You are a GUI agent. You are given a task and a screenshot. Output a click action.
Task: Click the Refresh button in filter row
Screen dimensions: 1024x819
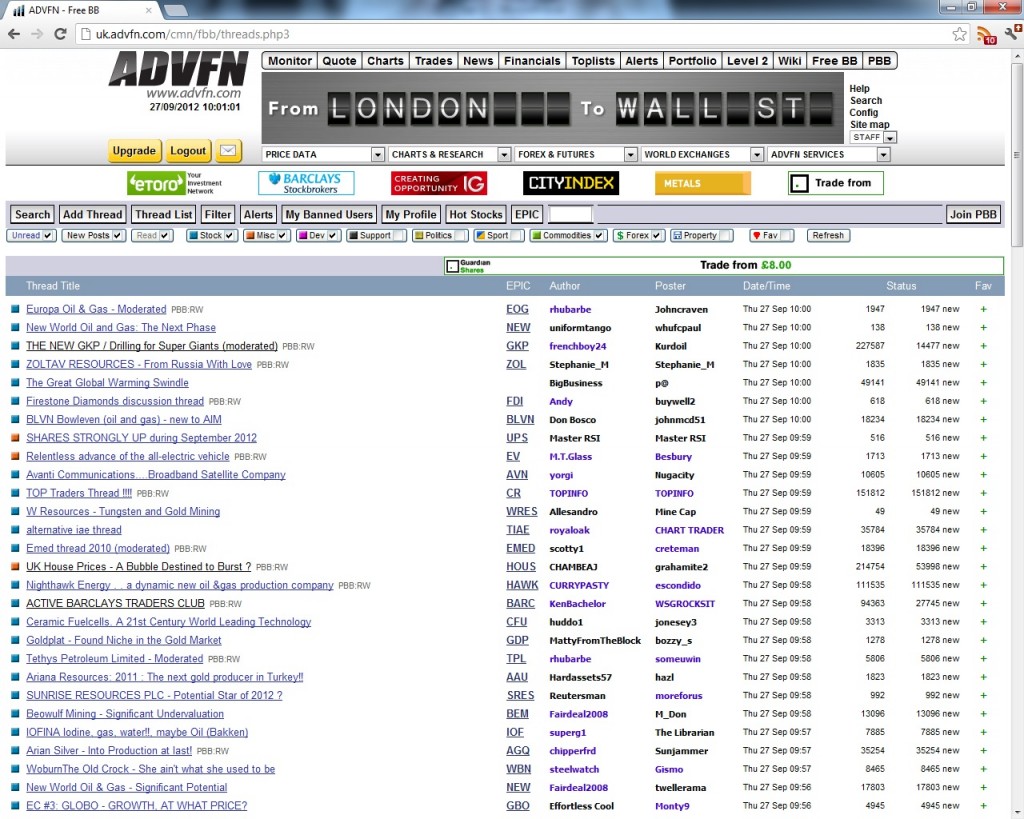(828, 236)
